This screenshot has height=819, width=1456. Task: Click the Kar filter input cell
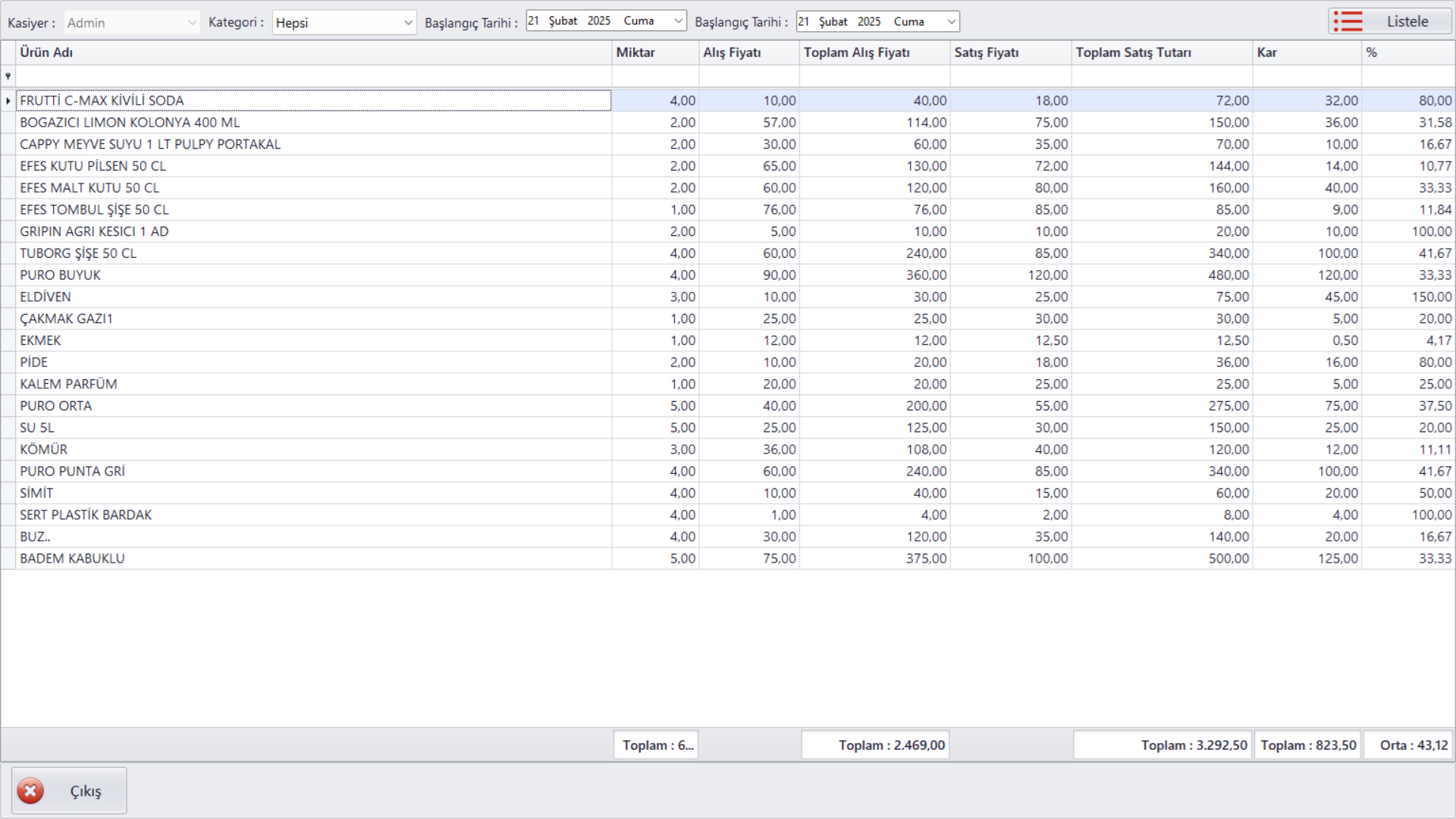[1307, 76]
